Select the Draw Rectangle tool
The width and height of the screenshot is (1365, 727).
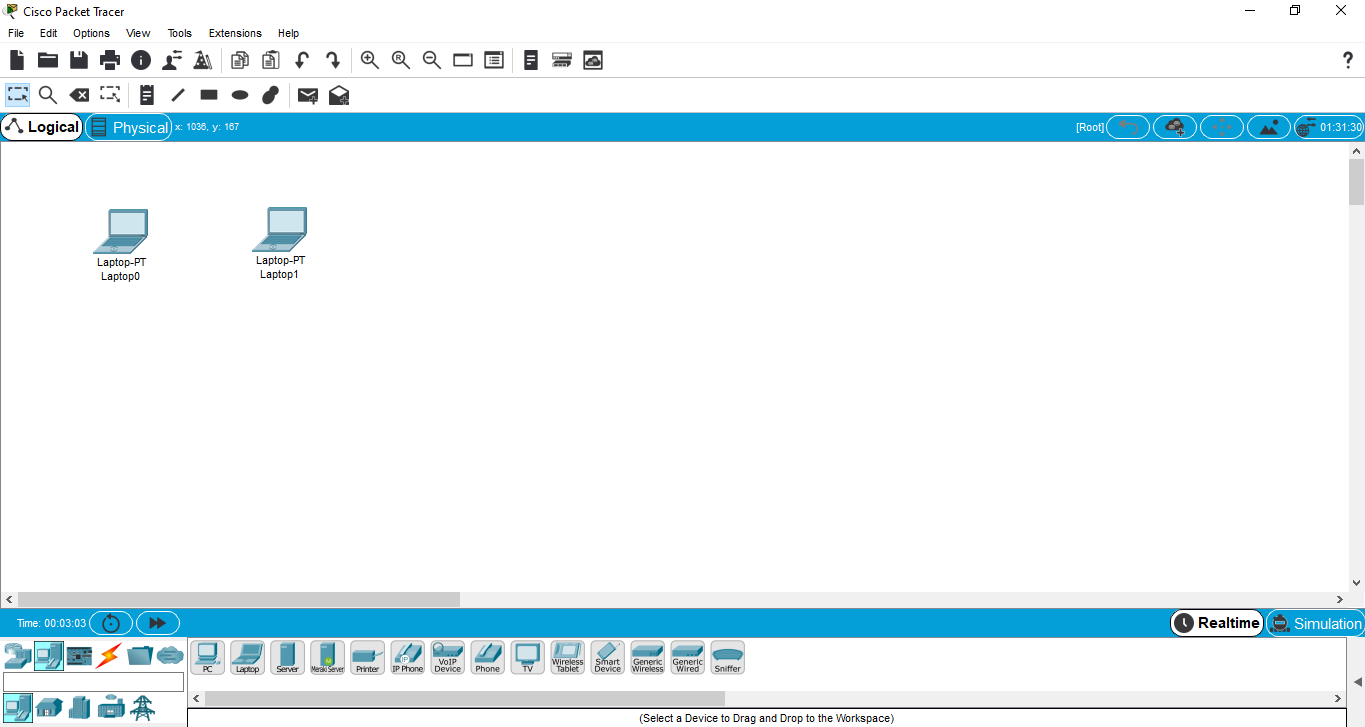209,95
